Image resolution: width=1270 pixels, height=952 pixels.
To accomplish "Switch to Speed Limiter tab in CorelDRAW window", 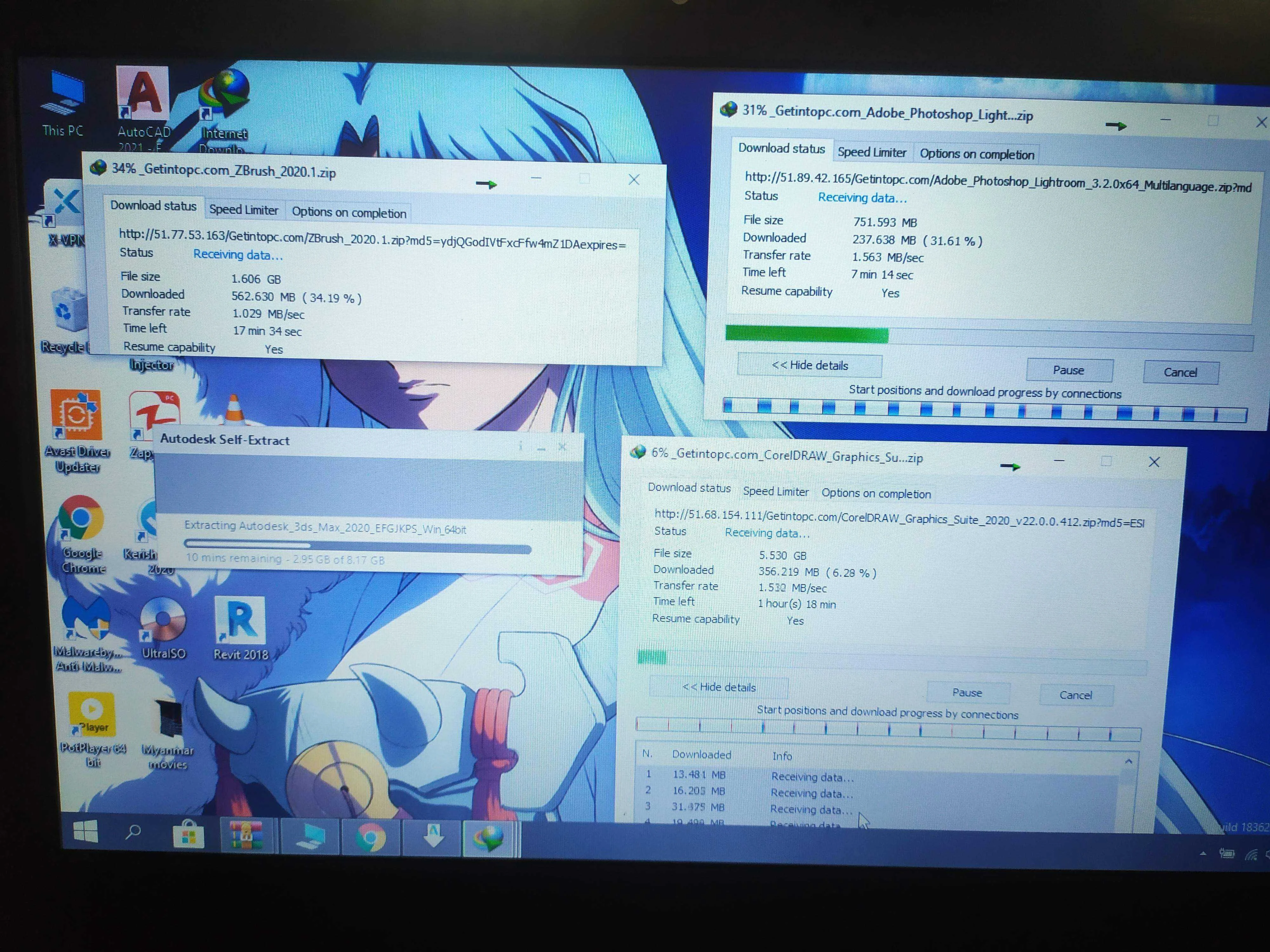I will 776,492.
